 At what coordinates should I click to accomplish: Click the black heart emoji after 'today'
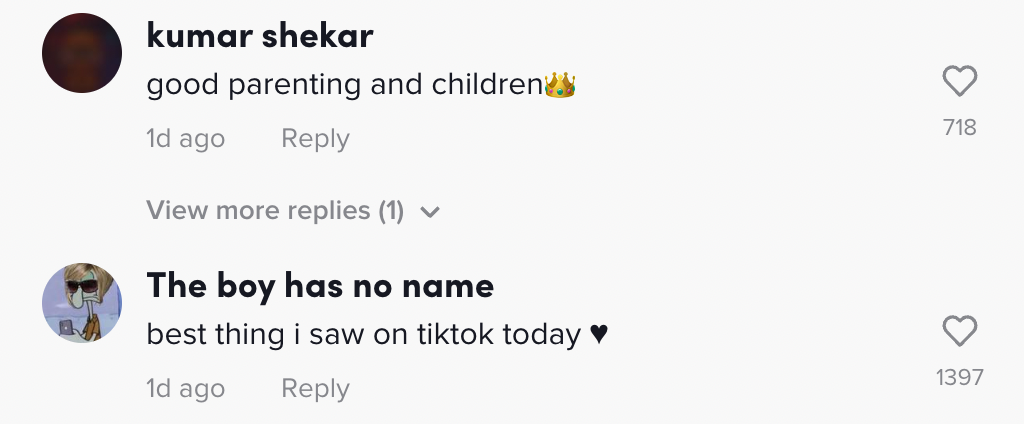[x=599, y=335]
